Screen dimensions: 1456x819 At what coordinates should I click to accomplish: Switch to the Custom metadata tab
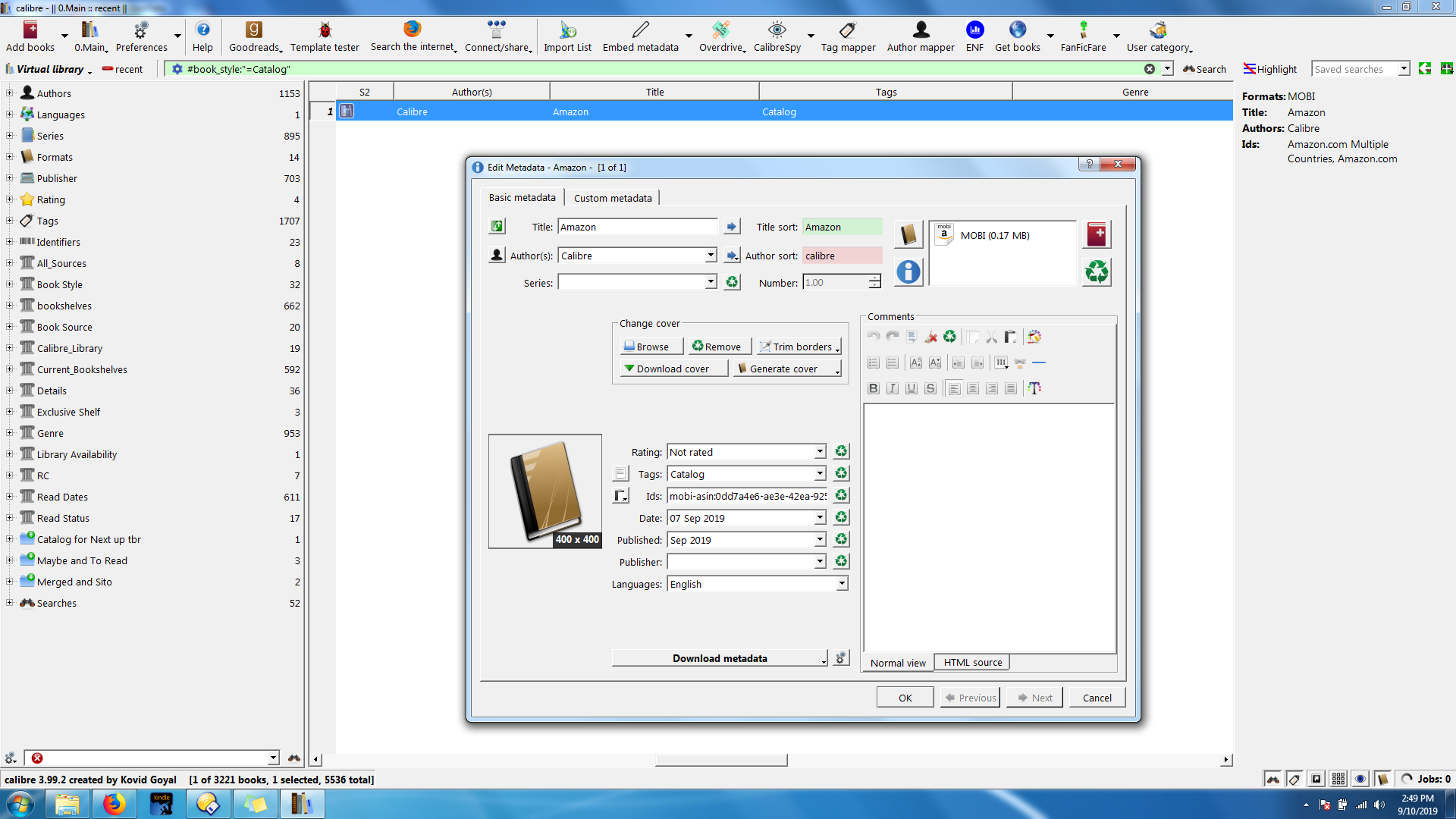[x=613, y=198]
